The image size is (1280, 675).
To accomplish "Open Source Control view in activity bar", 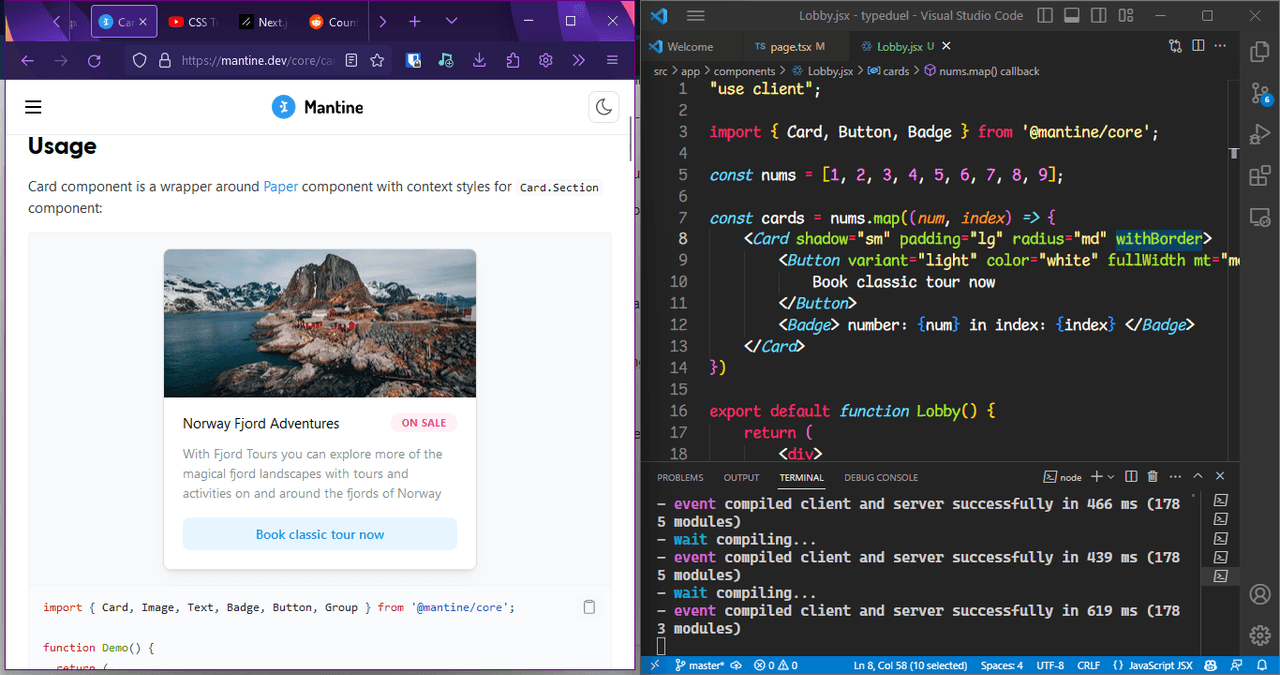I will click(x=1259, y=93).
